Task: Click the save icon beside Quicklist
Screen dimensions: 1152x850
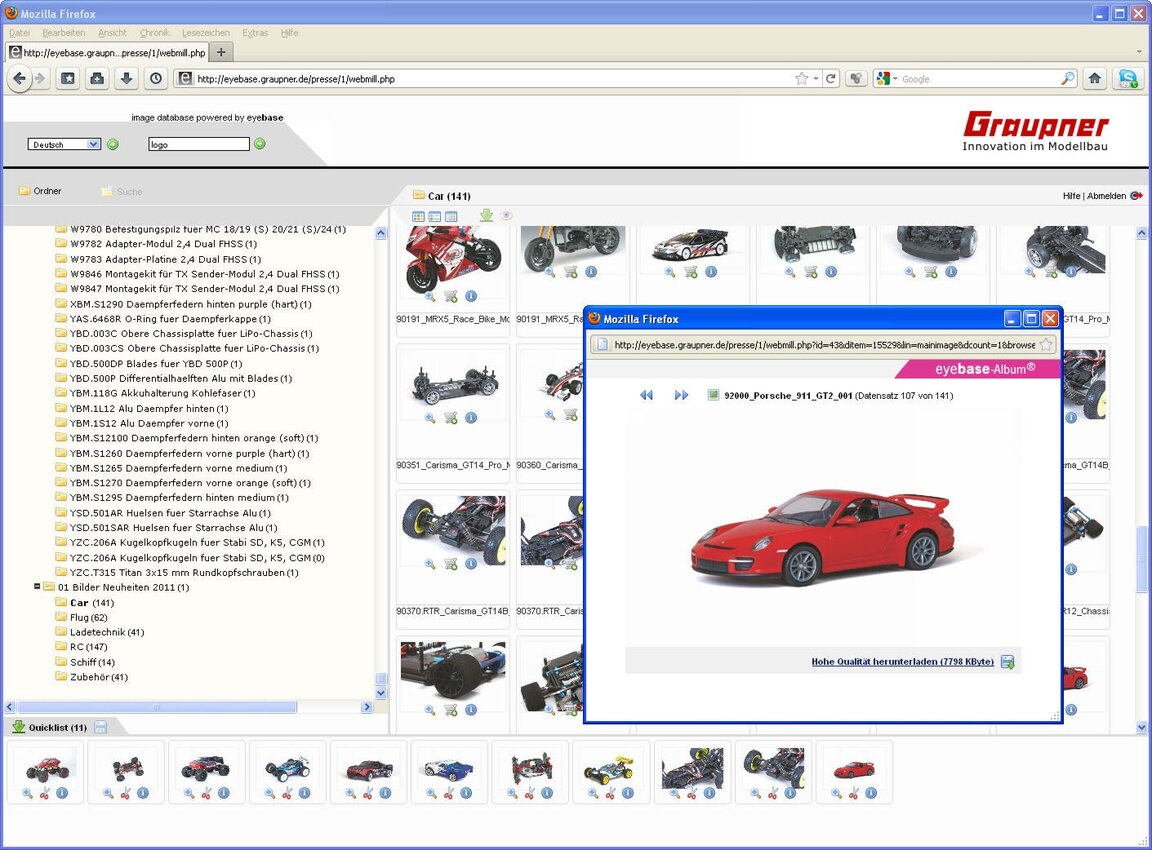Action: coord(100,727)
